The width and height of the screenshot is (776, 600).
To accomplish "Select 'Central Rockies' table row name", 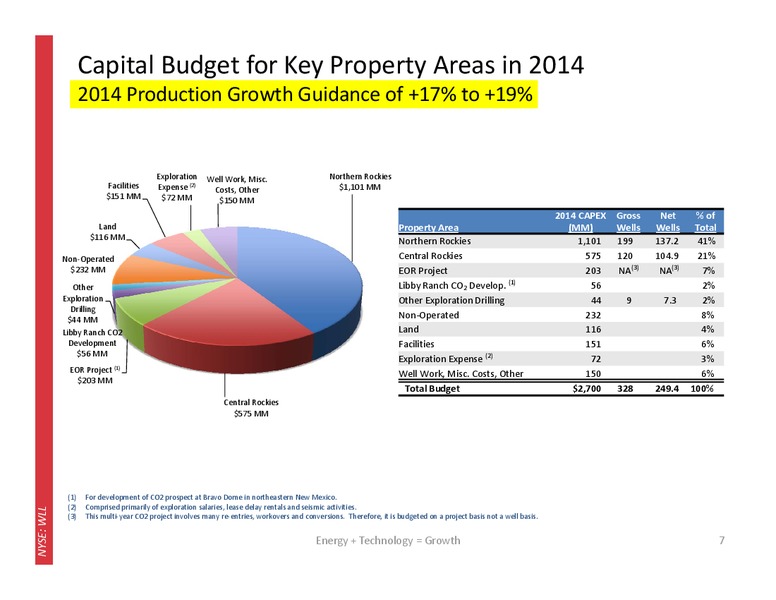I will tap(430, 256).
